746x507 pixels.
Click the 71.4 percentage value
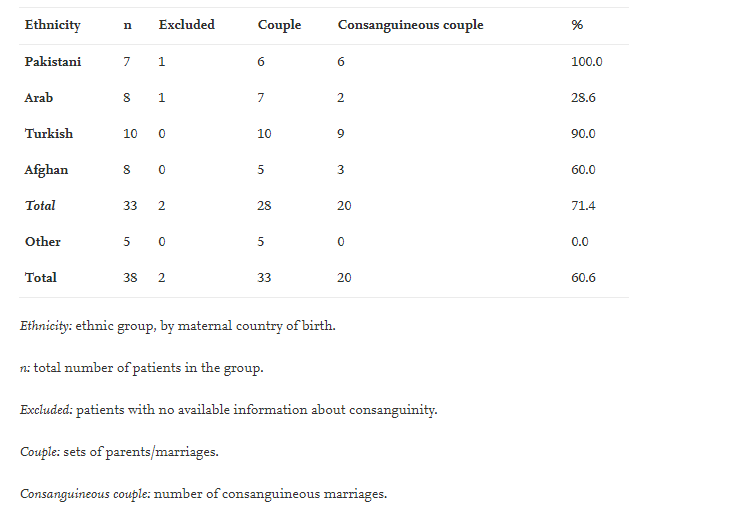coord(583,205)
